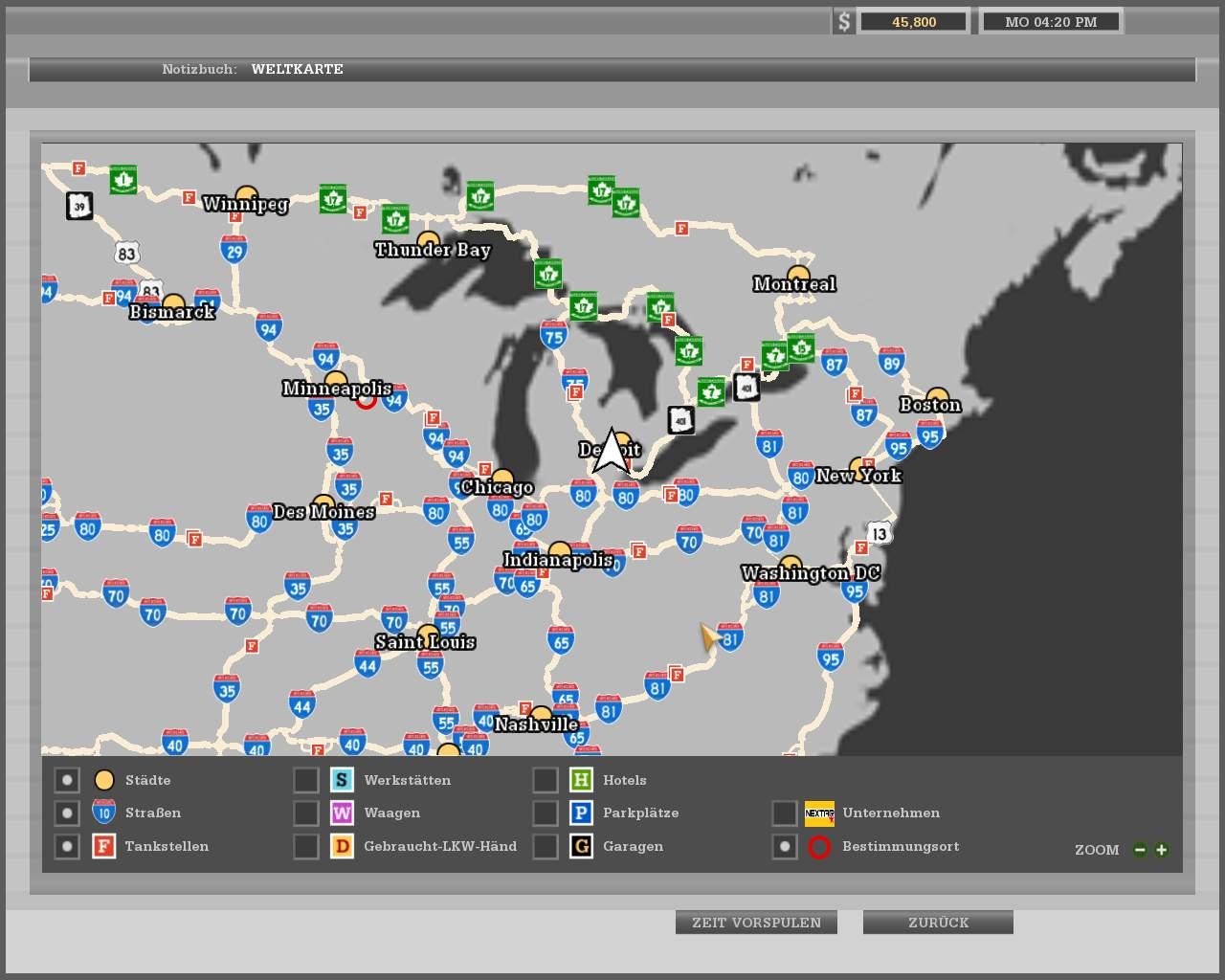Toggle the Städte checkbox
Viewport: 1225px width, 980px height.
66,780
